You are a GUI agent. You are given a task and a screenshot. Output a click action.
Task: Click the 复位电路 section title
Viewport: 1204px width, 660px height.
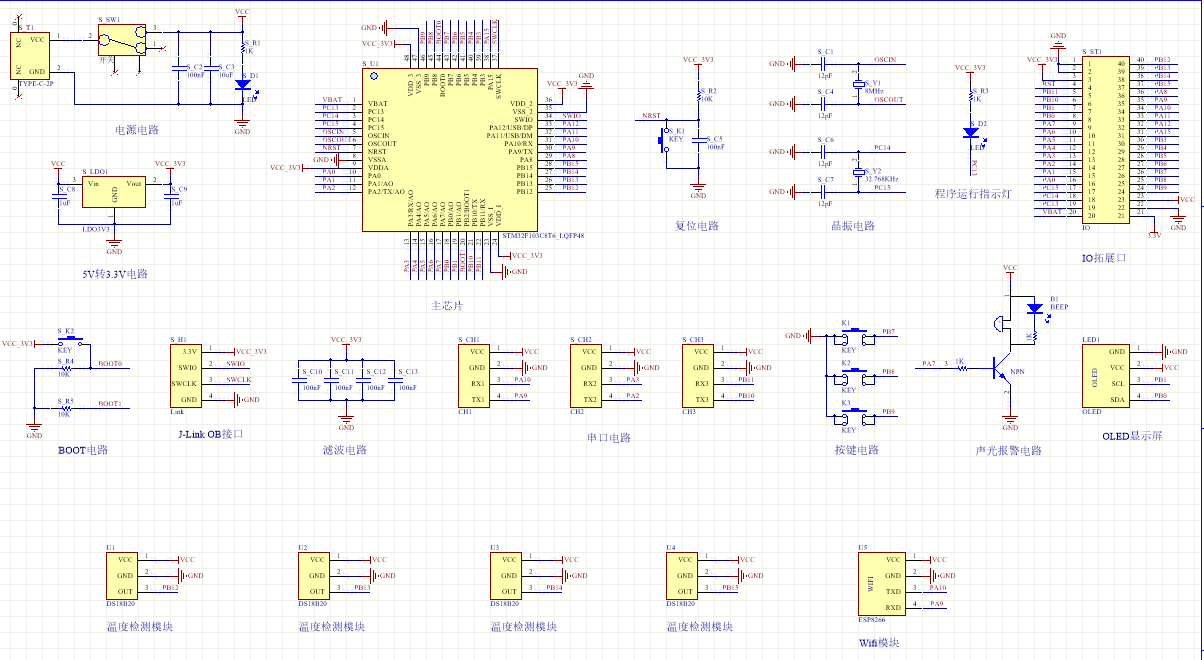[697, 226]
